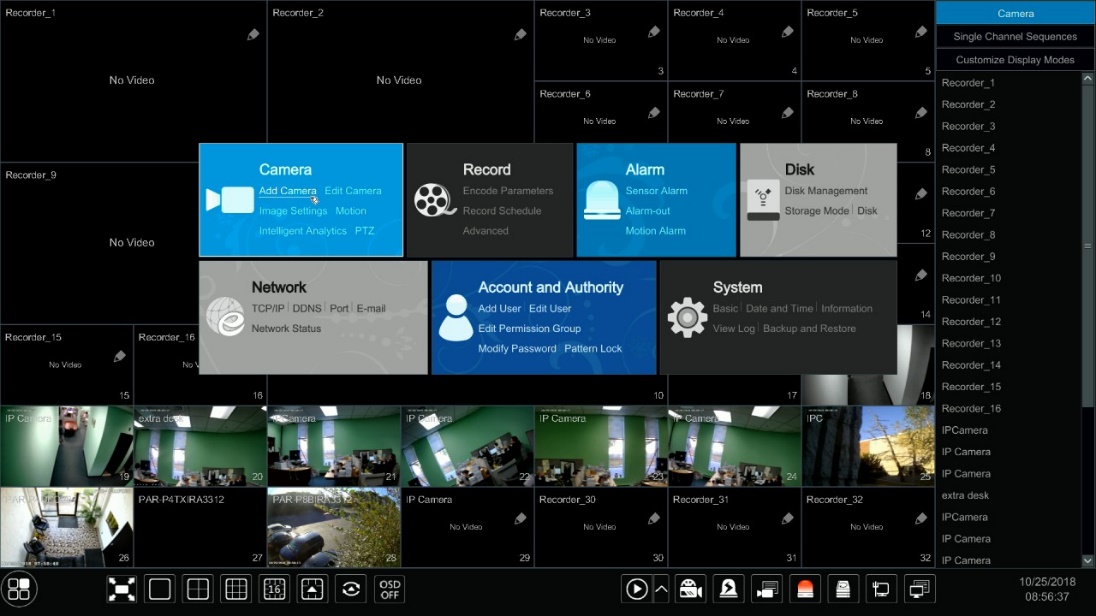Switch to Single Channel Sequences tab
Viewport: 1096px width, 616px height.
1015,37
